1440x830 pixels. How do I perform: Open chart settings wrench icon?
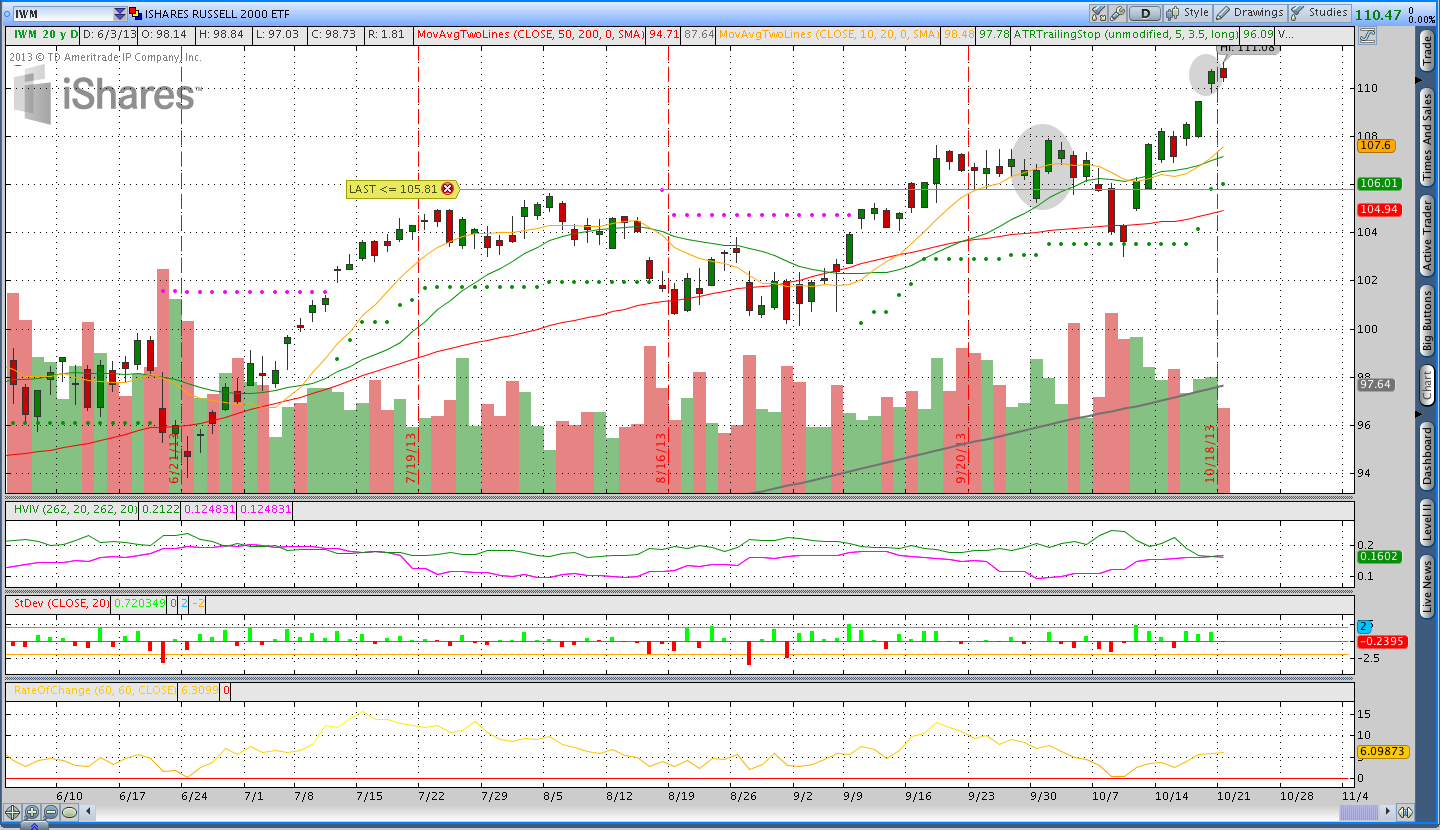pos(1118,13)
